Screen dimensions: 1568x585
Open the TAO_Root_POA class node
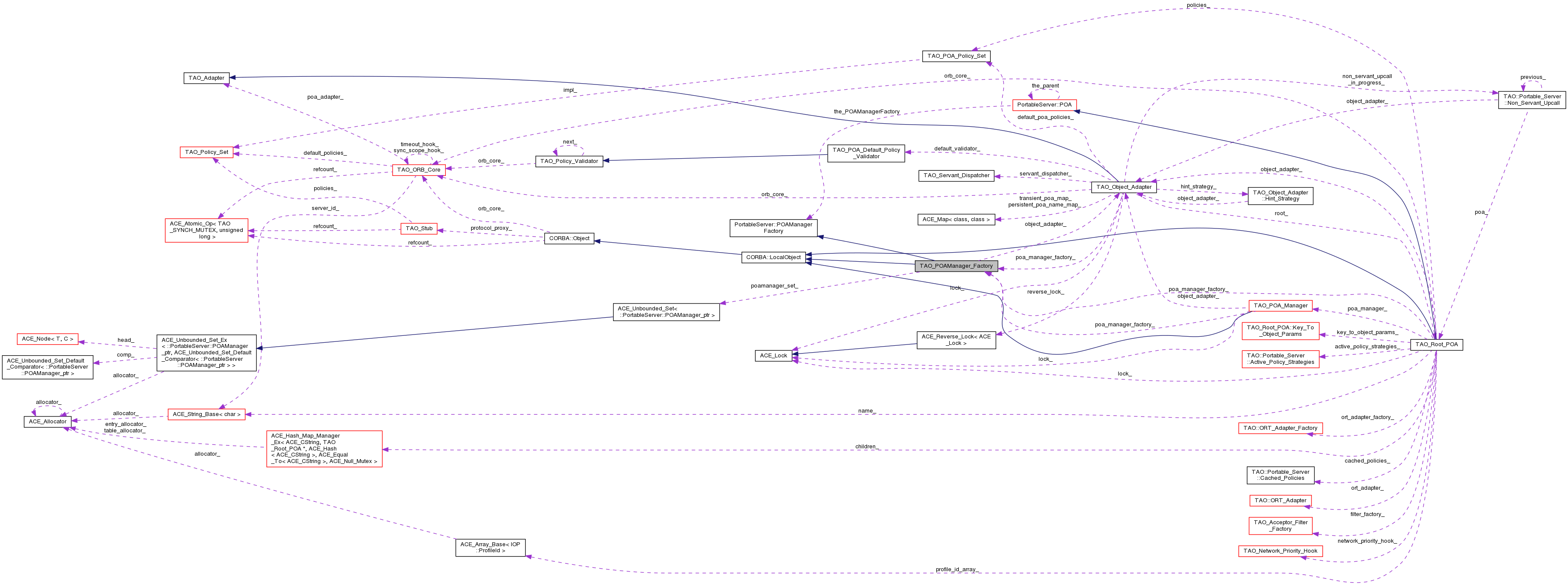pyautogui.click(x=1436, y=344)
